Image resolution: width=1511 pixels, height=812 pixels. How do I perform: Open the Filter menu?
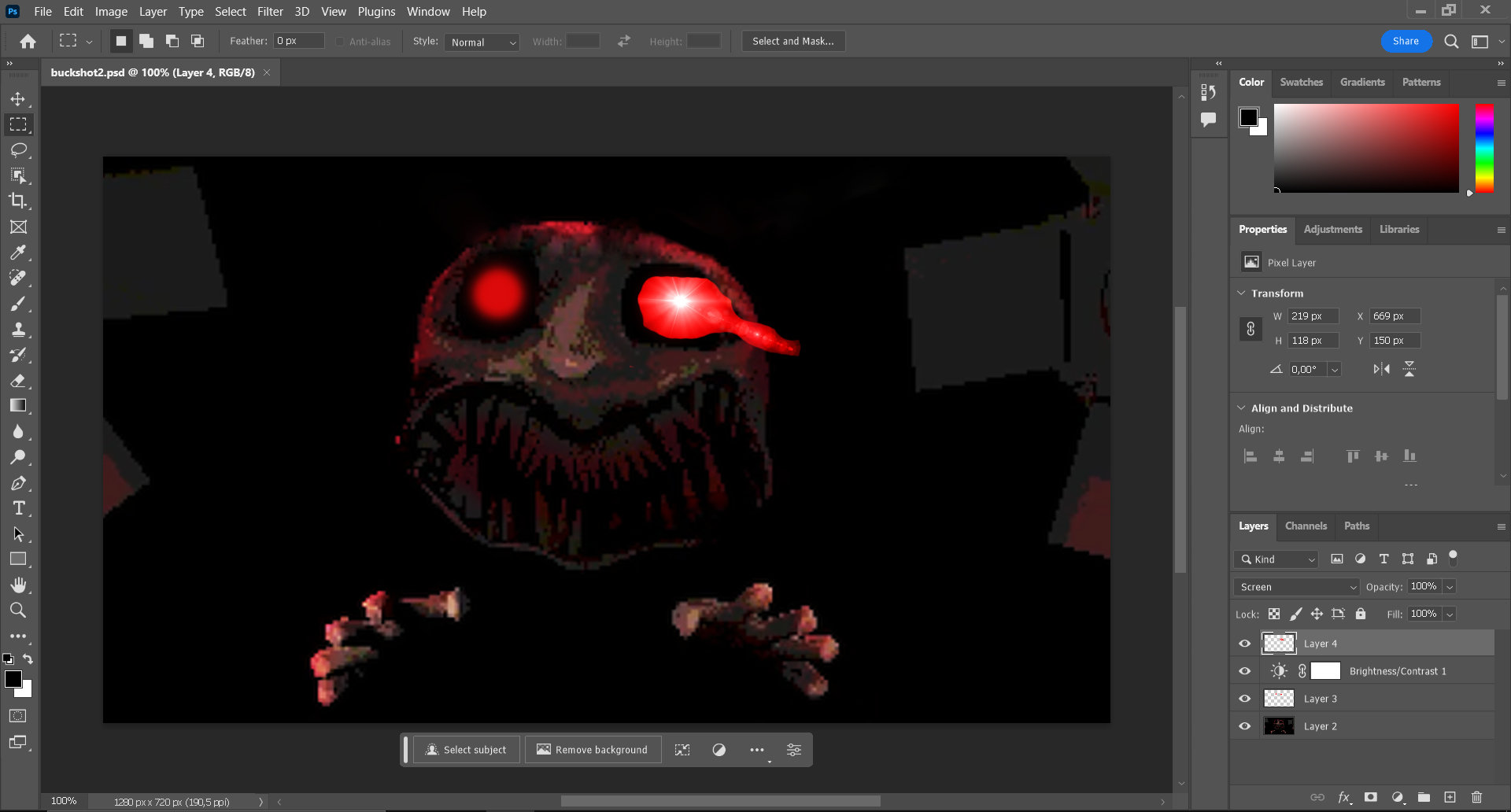pyautogui.click(x=270, y=11)
